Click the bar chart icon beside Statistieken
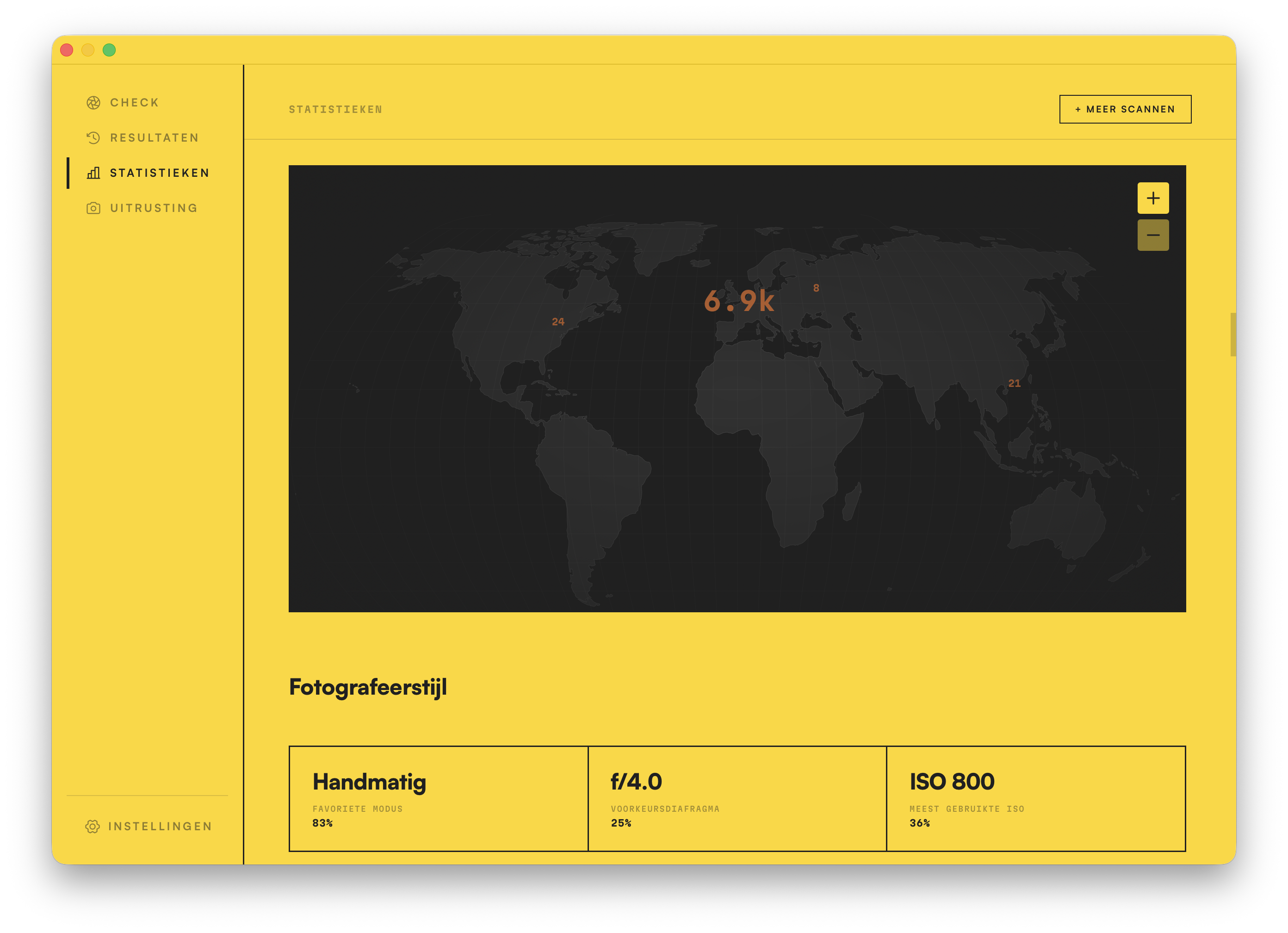Screen dimensions: 1288x933 point(93,173)
